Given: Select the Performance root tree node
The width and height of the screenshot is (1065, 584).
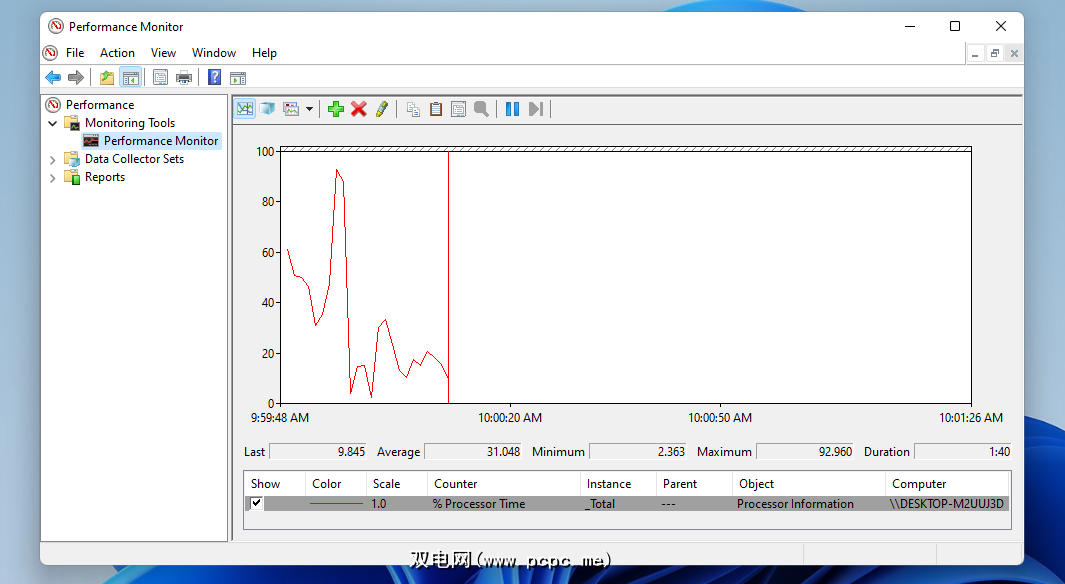Looking at the screenshot, I should point(100,105).
